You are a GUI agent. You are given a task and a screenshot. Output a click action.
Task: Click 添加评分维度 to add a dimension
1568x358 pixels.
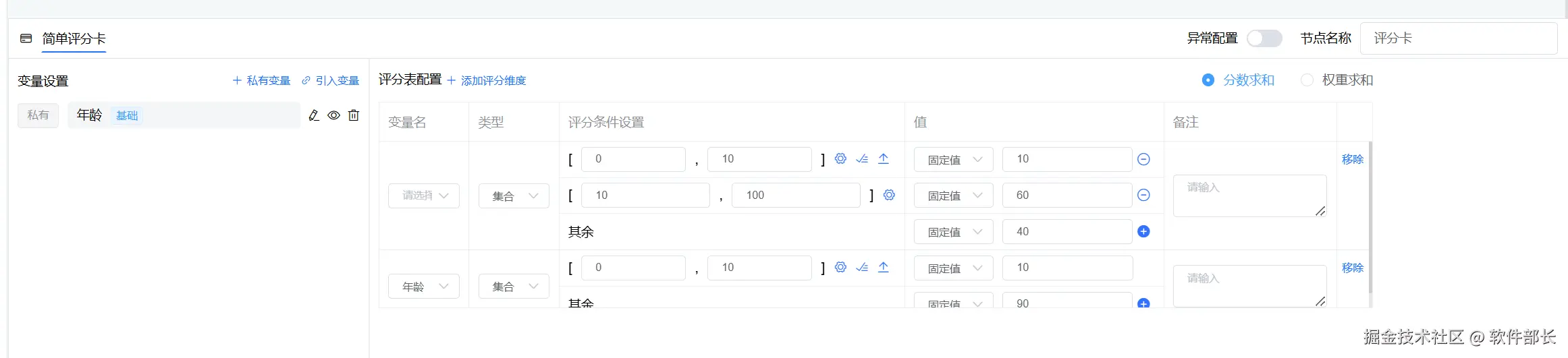coord(487,81)
